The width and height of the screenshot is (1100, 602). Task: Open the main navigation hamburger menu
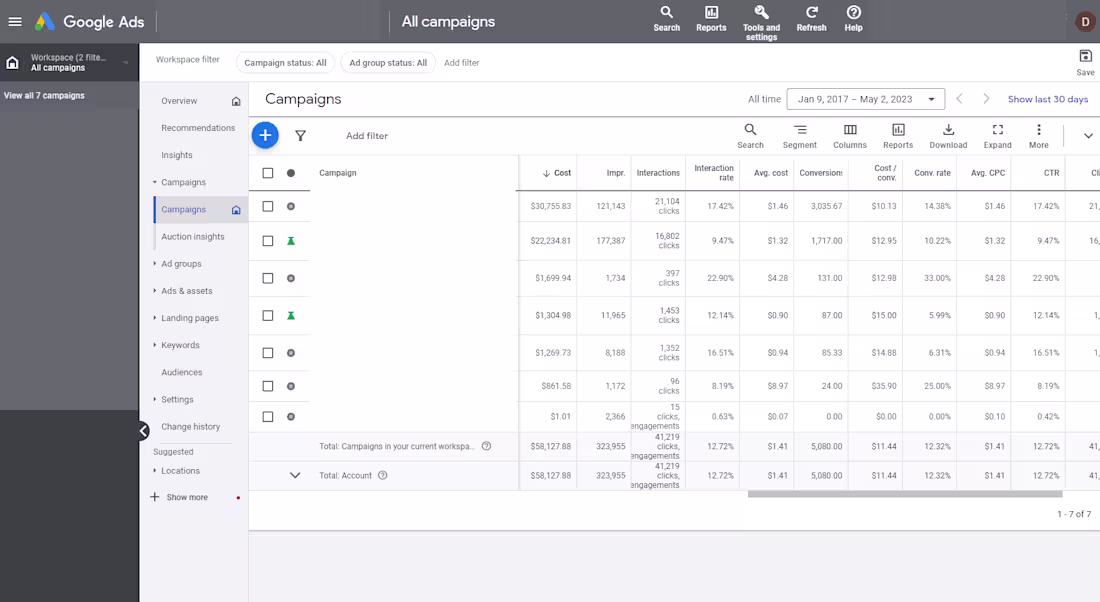(16, 21)
